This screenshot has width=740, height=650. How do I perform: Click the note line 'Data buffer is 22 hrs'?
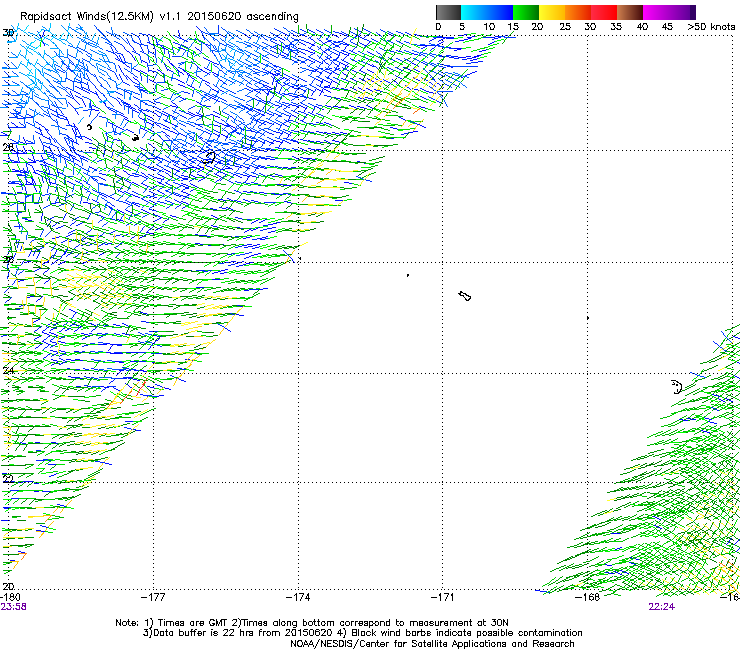(x=203, y=633)
